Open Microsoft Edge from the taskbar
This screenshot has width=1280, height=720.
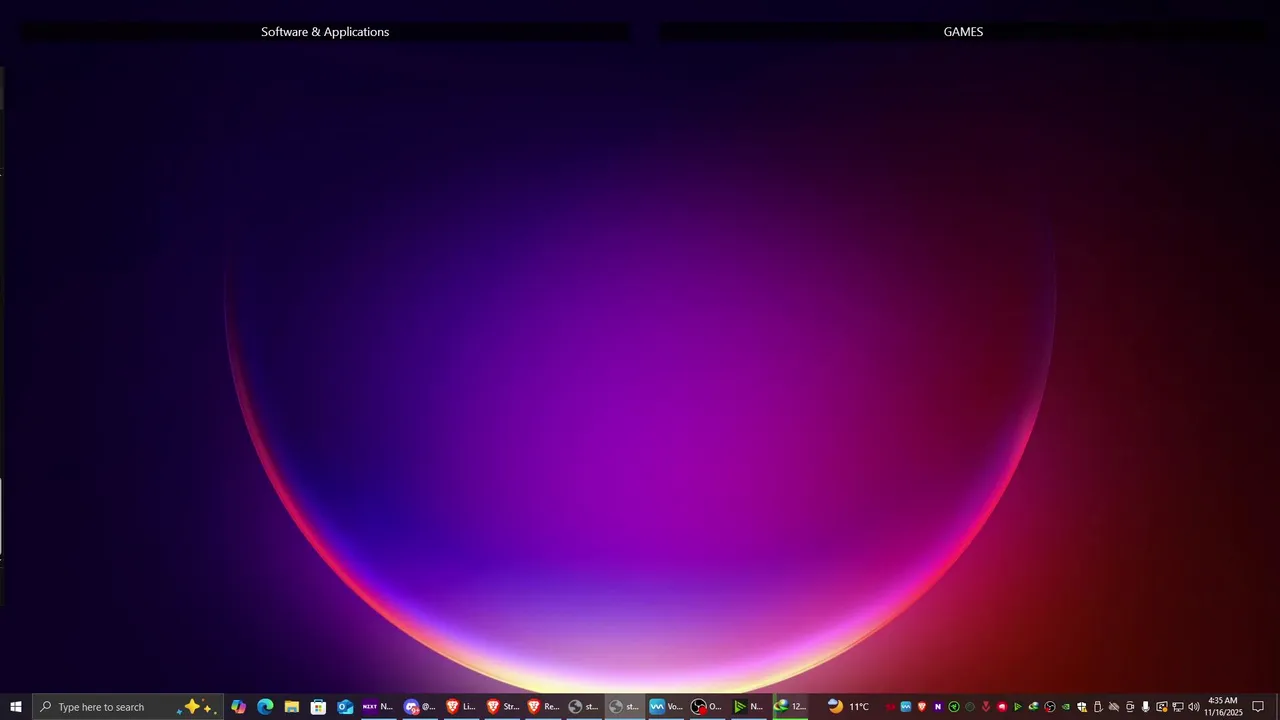point(265,707)
